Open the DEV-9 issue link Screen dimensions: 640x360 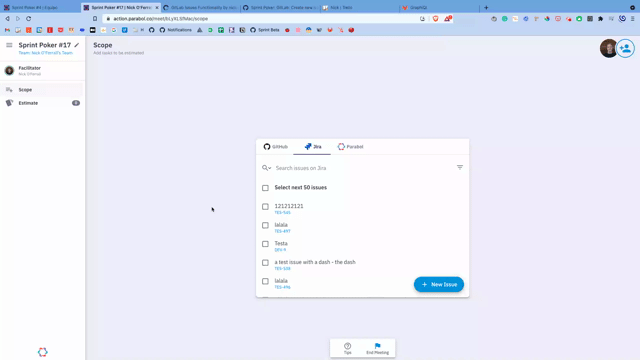280,250
